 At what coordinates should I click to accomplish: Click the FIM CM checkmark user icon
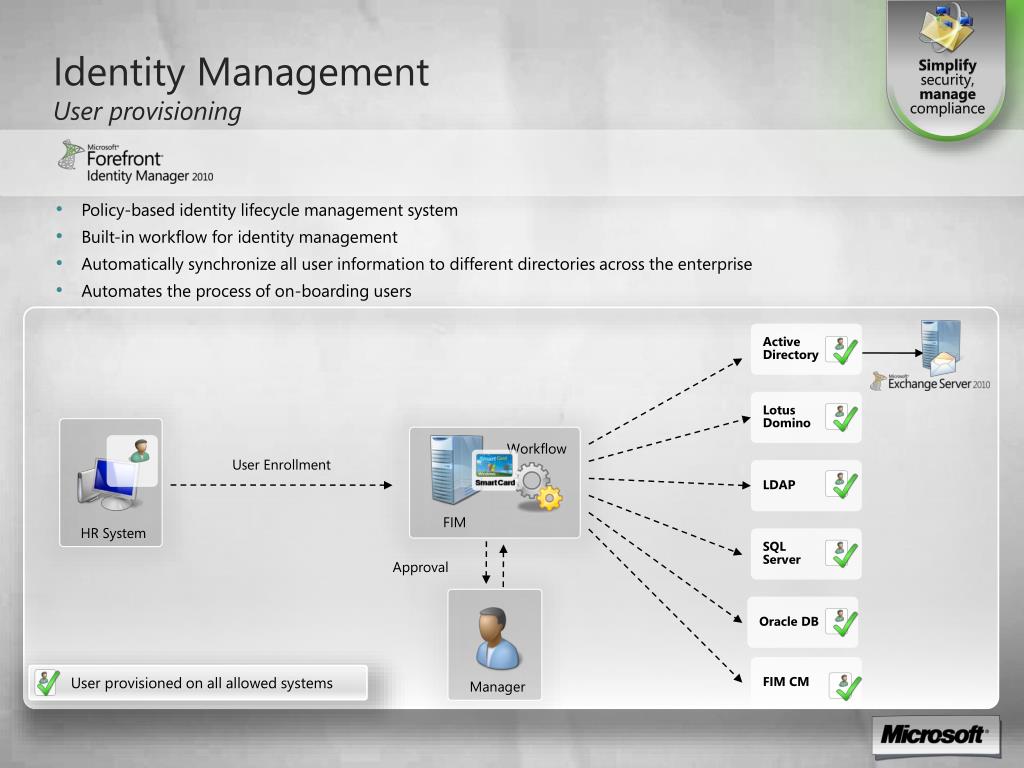tap(846, 686)
